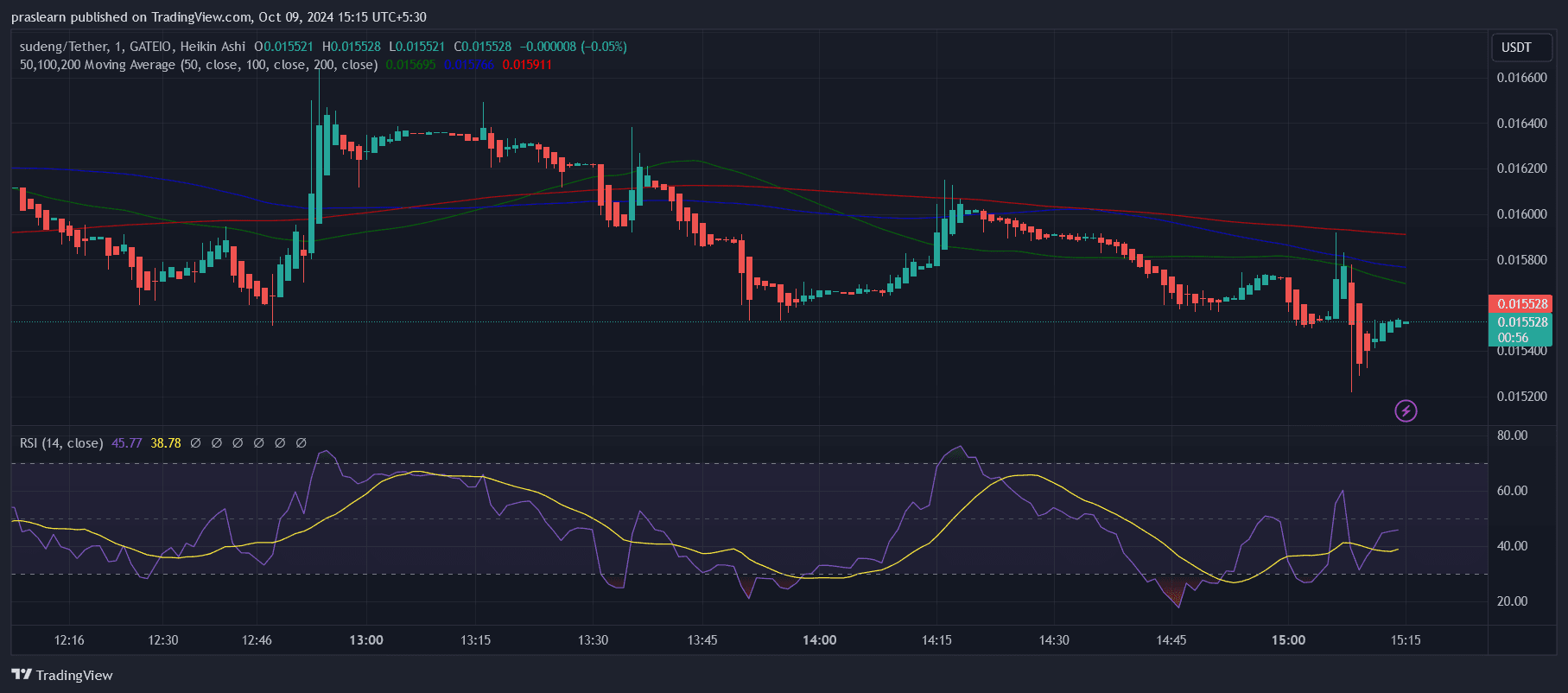Screen dimensions: 1568x693
Task: Click the 14:45 time axis label
Action: (1171, 640)
